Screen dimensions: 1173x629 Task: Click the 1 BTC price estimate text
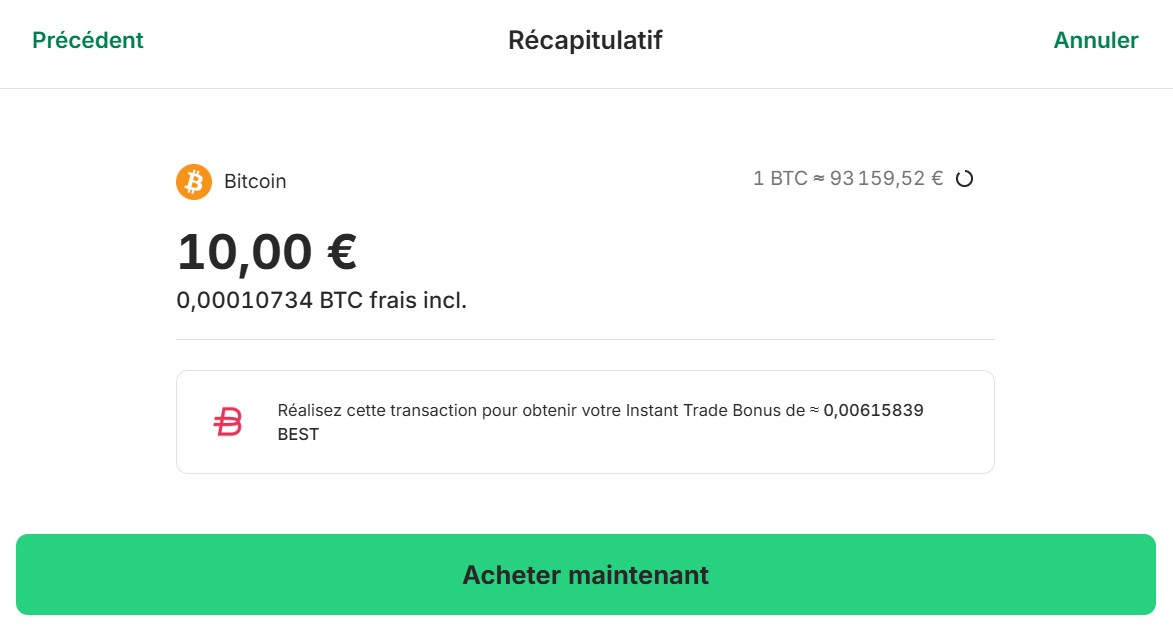click(847, 178)
